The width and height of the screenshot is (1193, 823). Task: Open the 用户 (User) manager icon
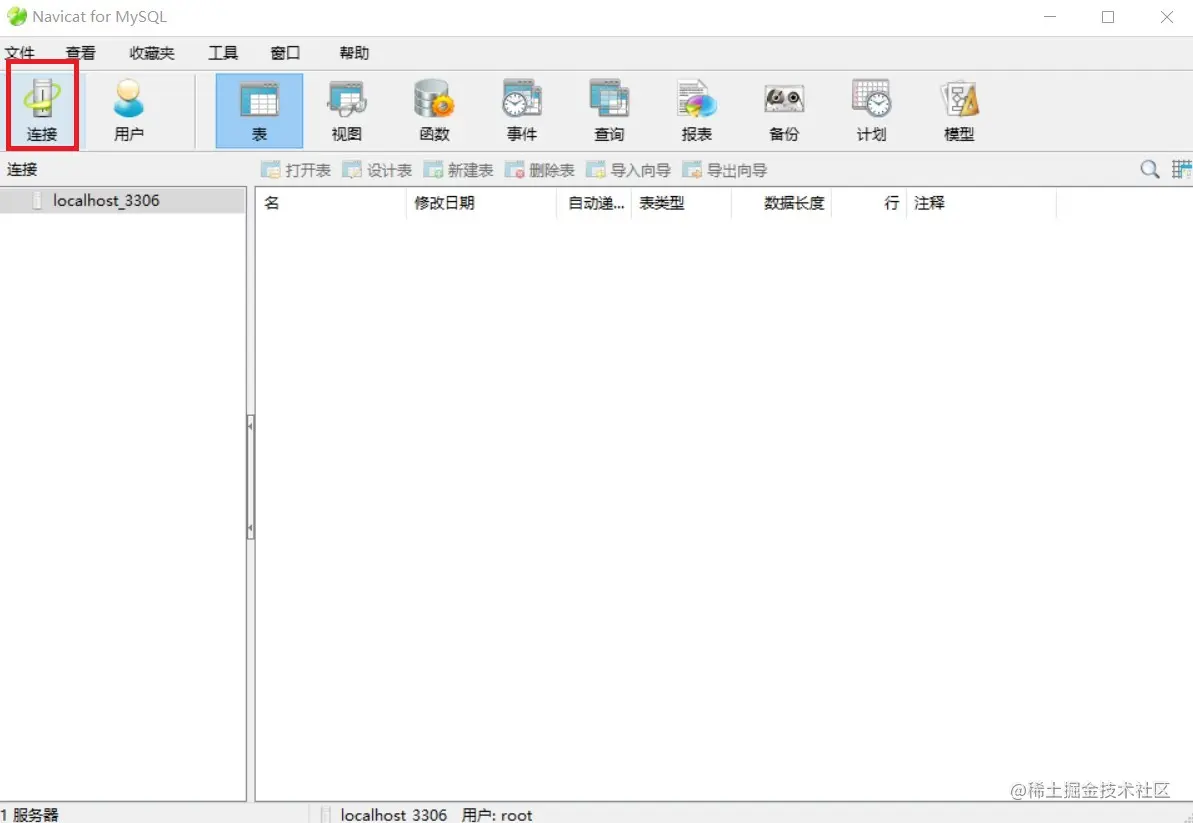[129, 110]
